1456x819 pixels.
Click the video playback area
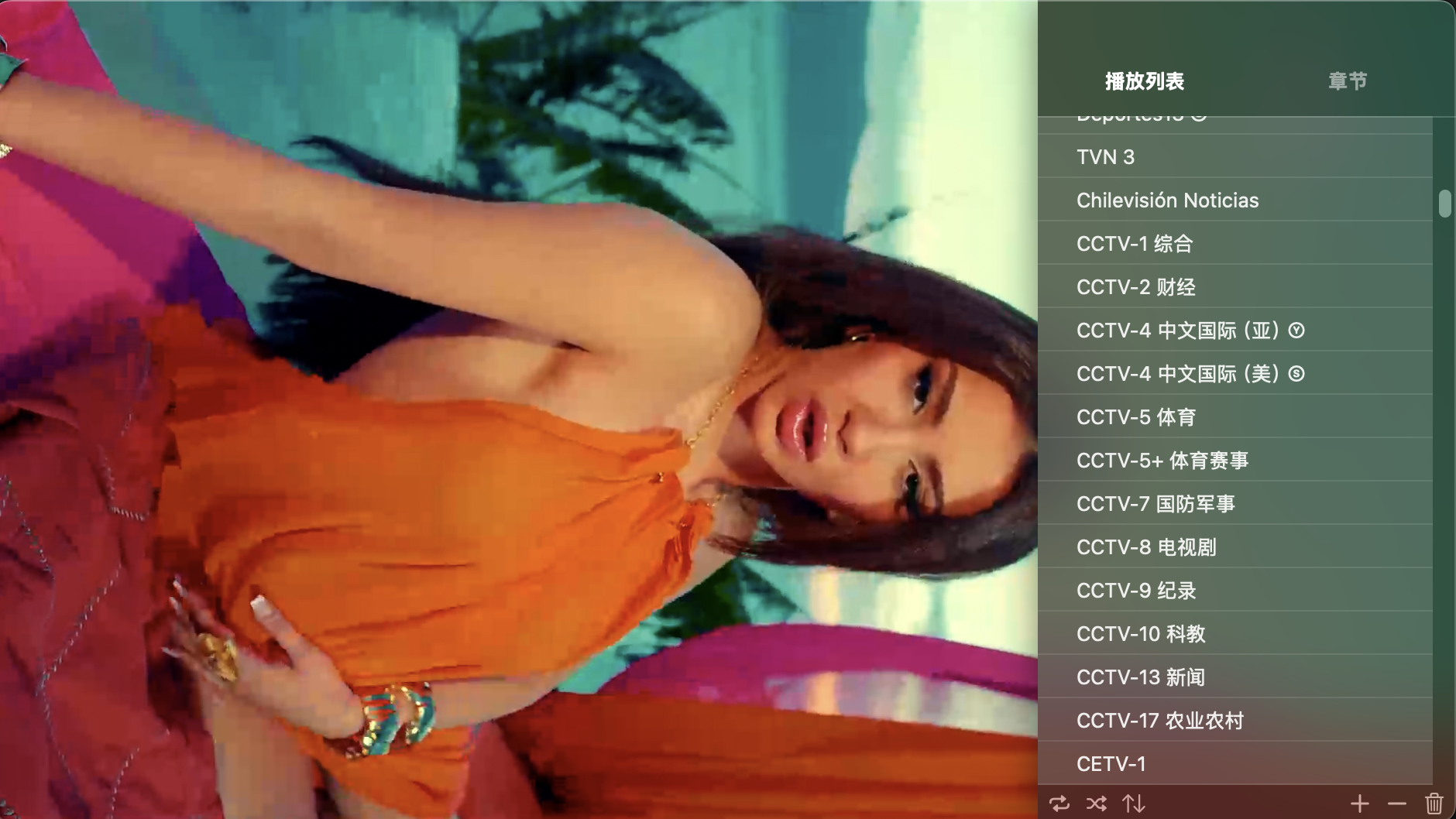(519, 409)
